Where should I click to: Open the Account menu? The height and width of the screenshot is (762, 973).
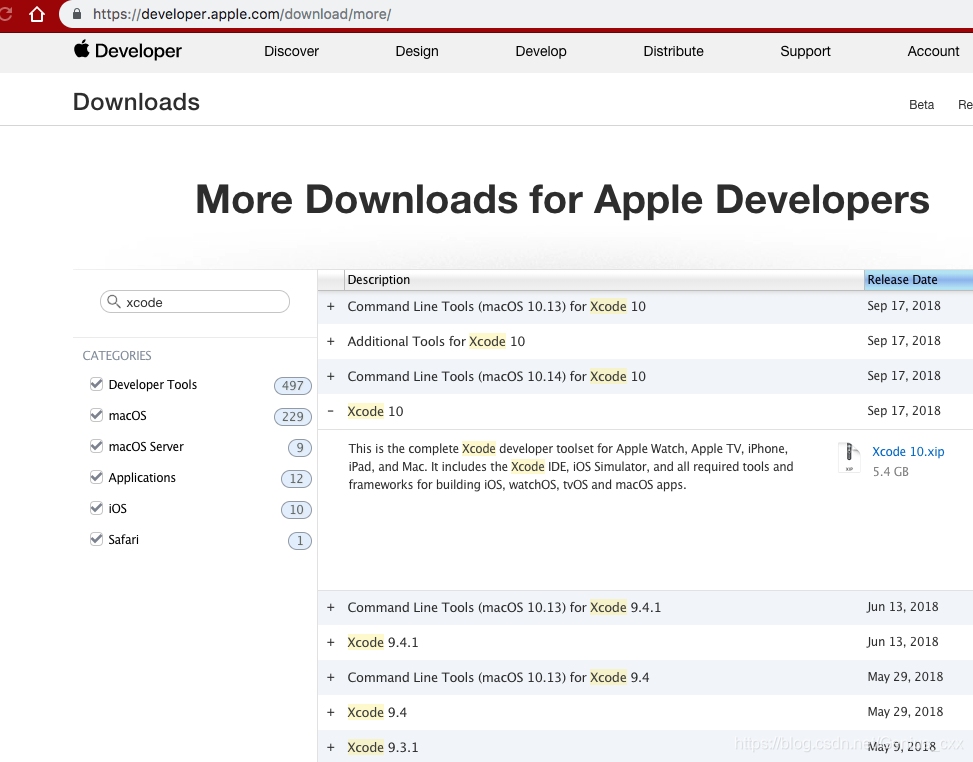(933, 52)
